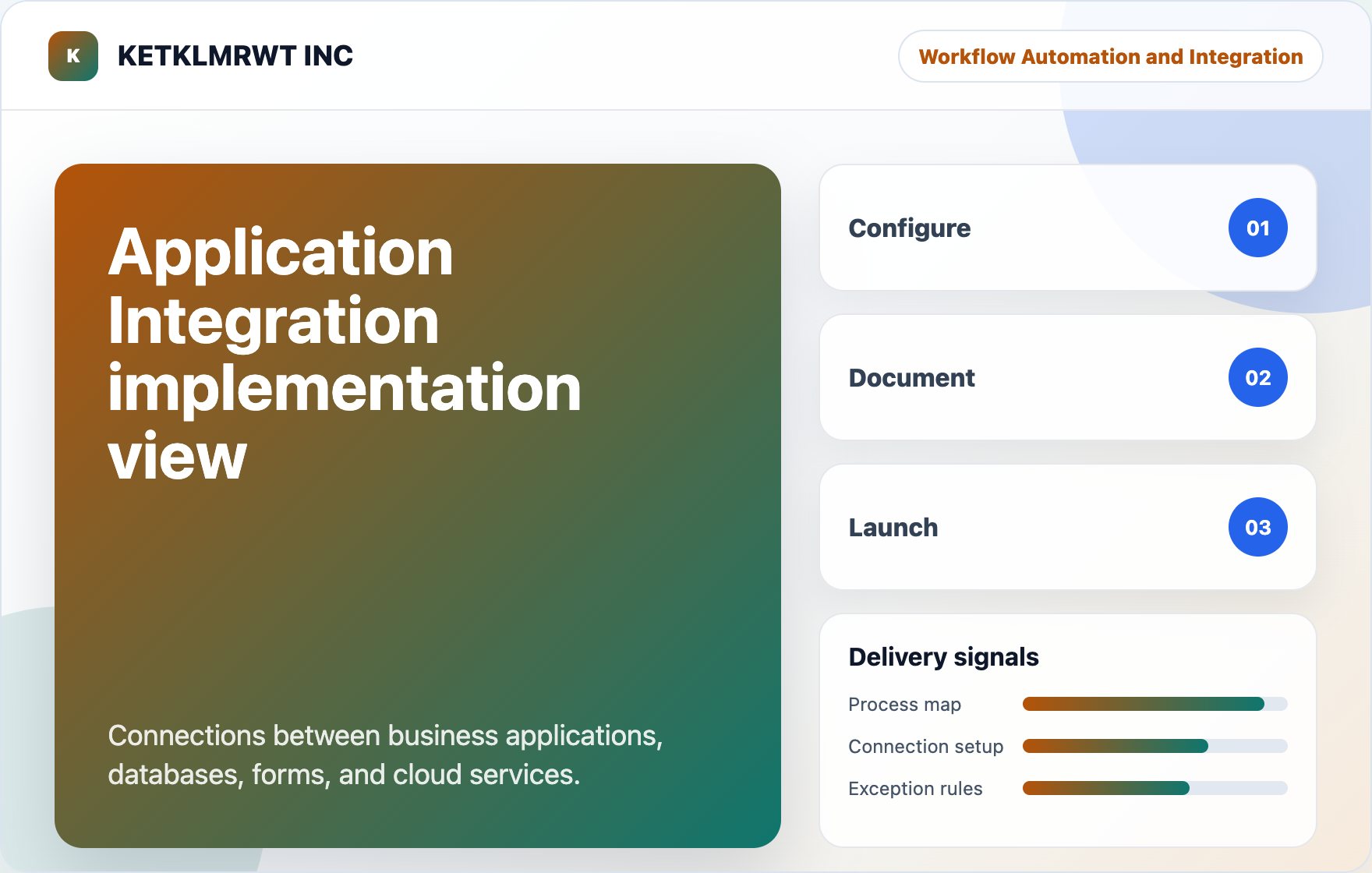1372x873 pixels.
Task: Click the 03 step badge
Action: pos(1258,527)
